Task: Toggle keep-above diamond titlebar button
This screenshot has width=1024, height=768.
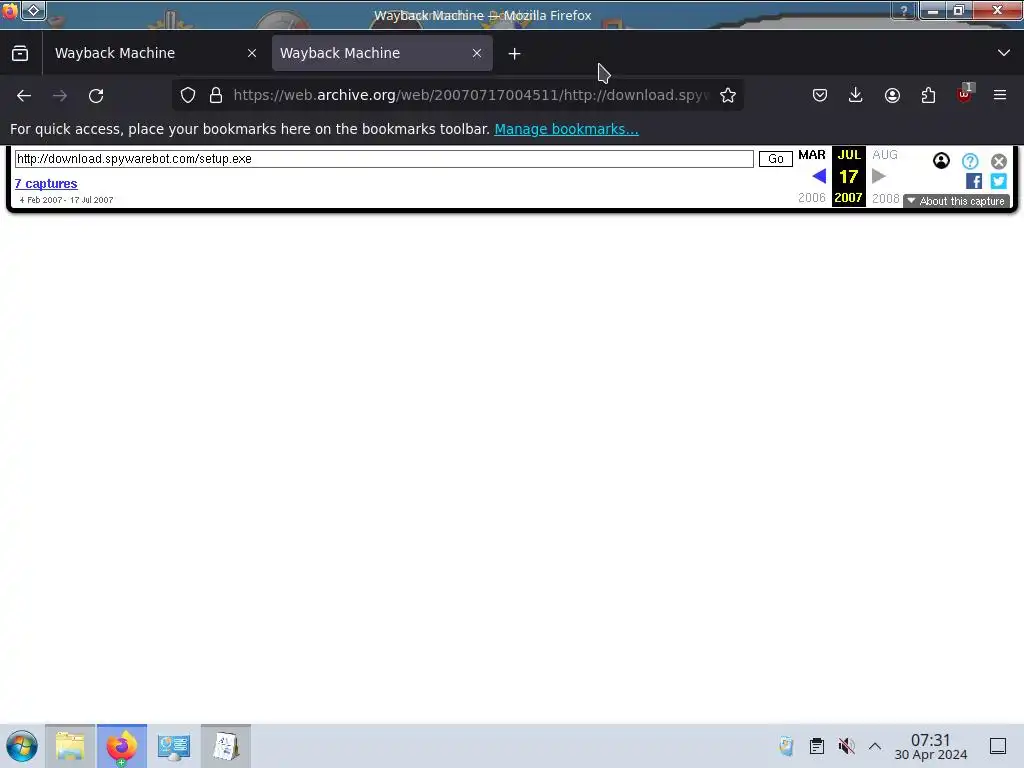Action: [33, 10]
